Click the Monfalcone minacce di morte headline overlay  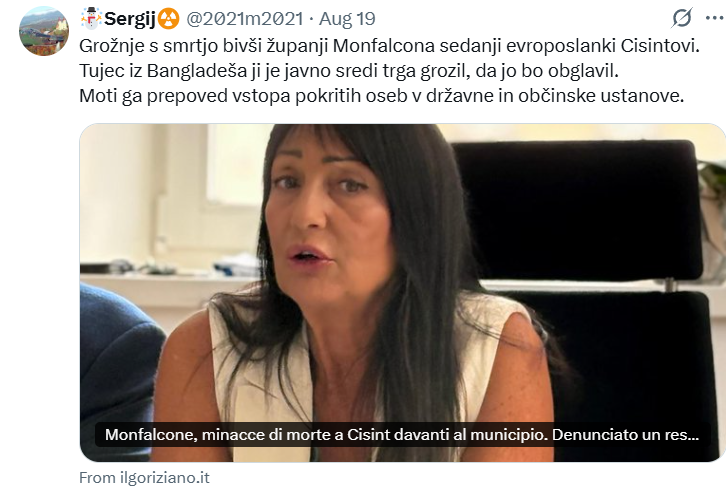[x=401, y=435]
